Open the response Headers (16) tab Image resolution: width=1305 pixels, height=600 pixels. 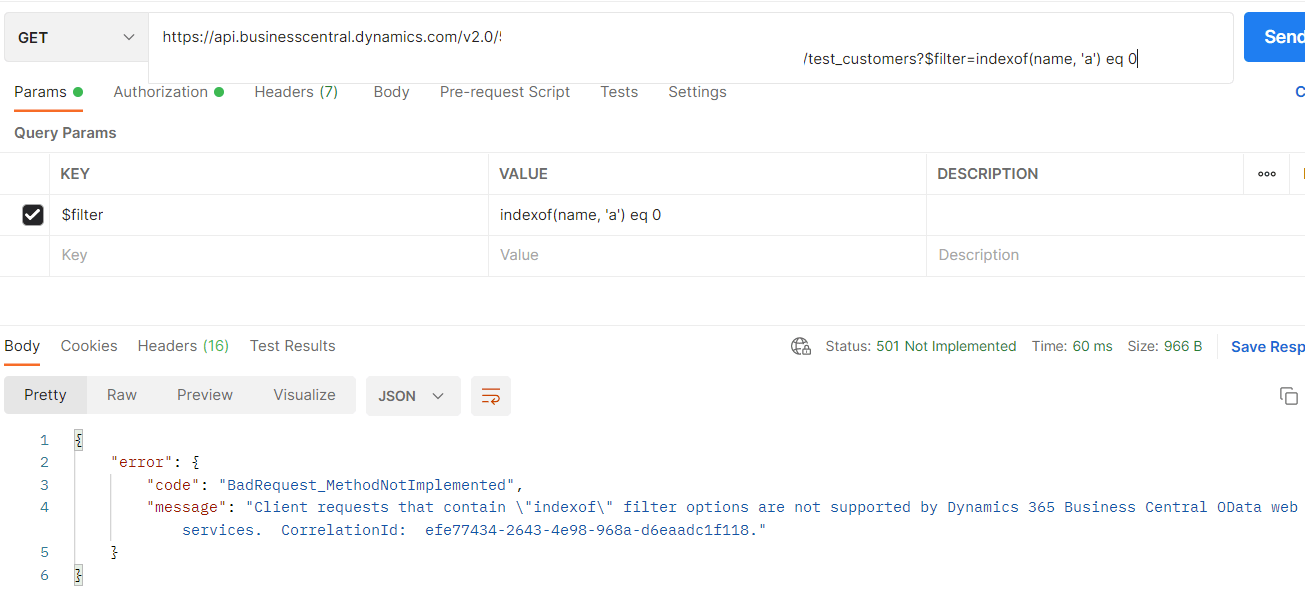point(183,346)
